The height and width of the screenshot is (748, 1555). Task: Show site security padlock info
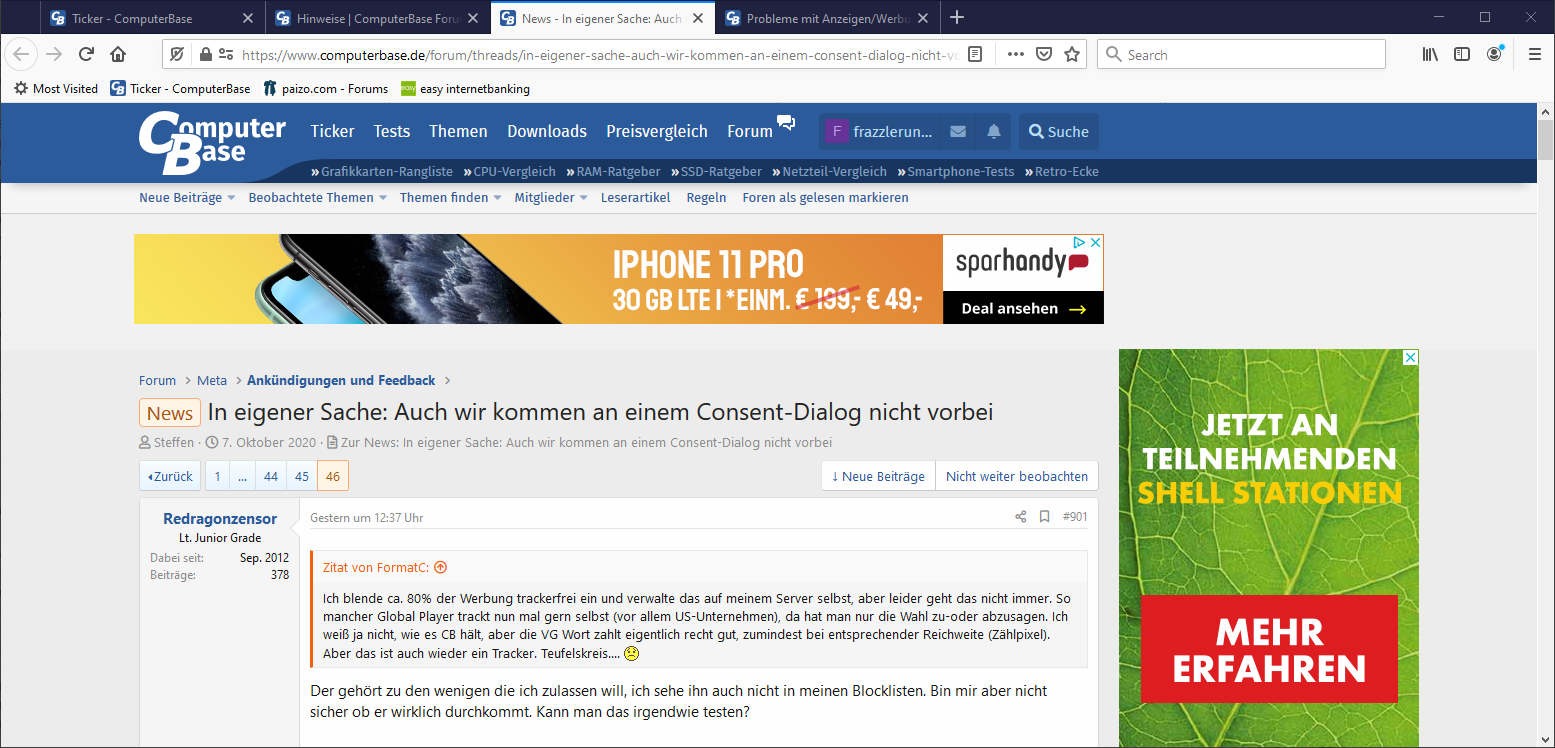click(206, 54)
